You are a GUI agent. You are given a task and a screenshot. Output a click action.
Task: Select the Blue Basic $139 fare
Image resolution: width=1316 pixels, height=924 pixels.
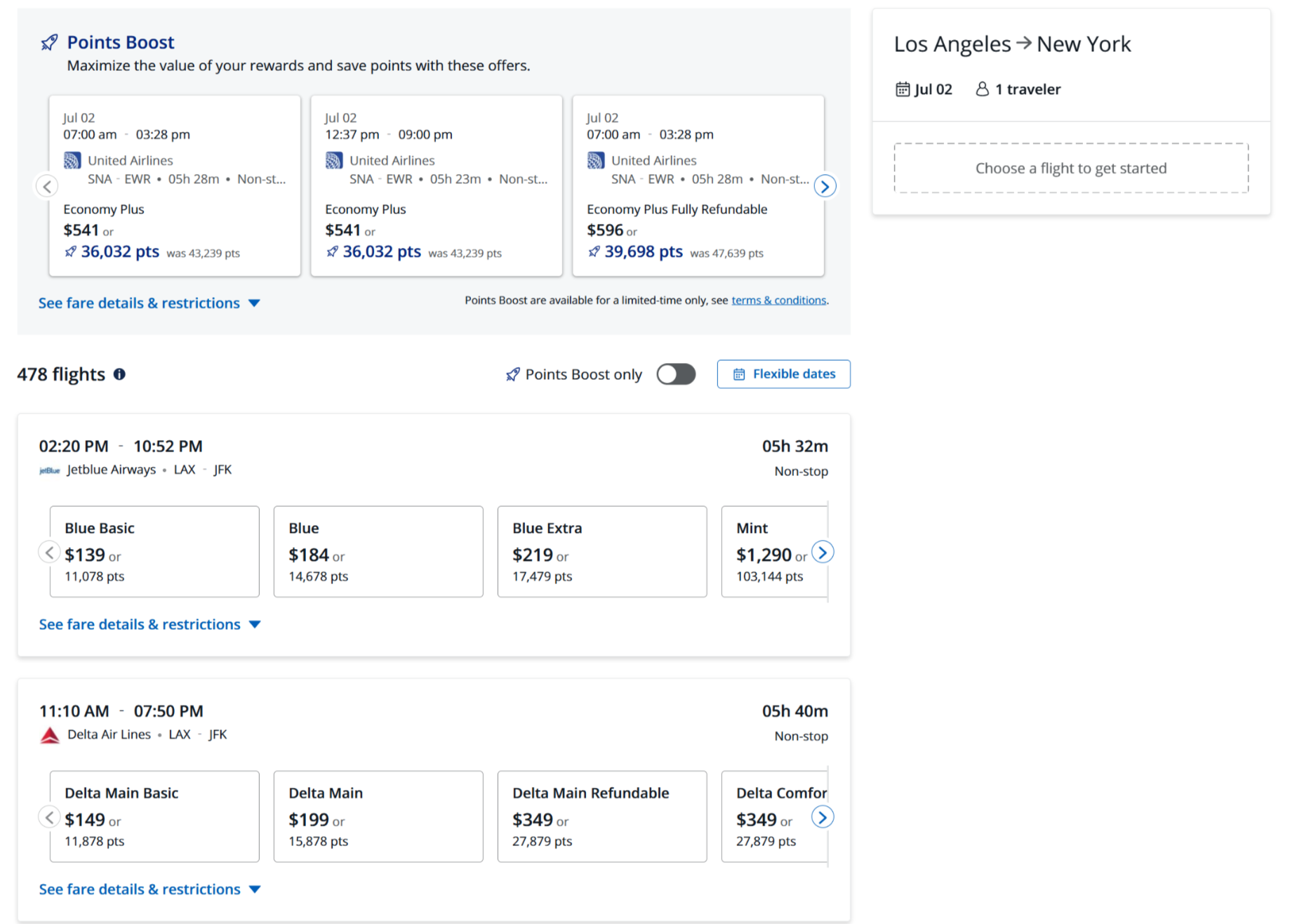pos(154,552)
